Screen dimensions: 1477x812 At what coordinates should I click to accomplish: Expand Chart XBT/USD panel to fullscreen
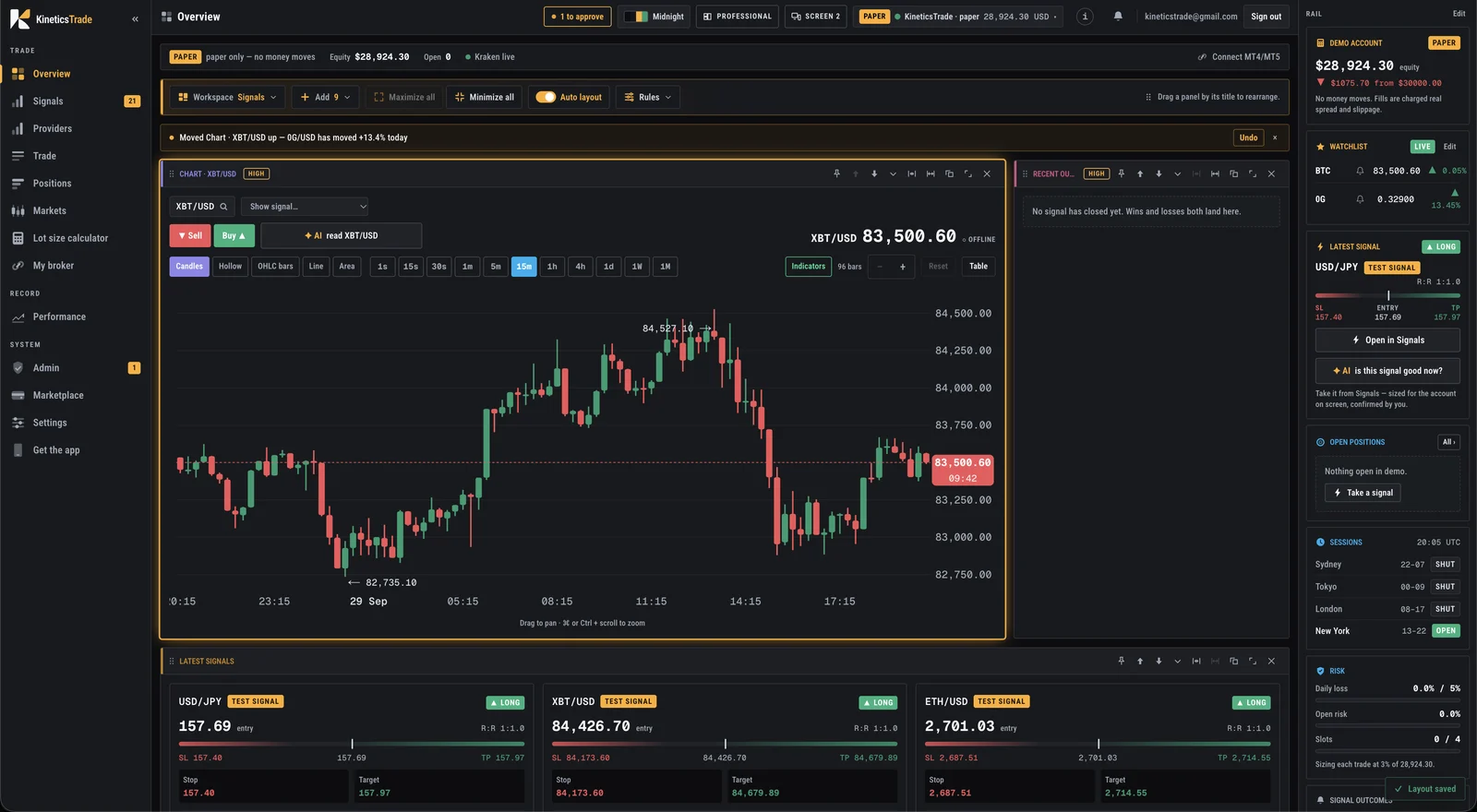(967, 173)
